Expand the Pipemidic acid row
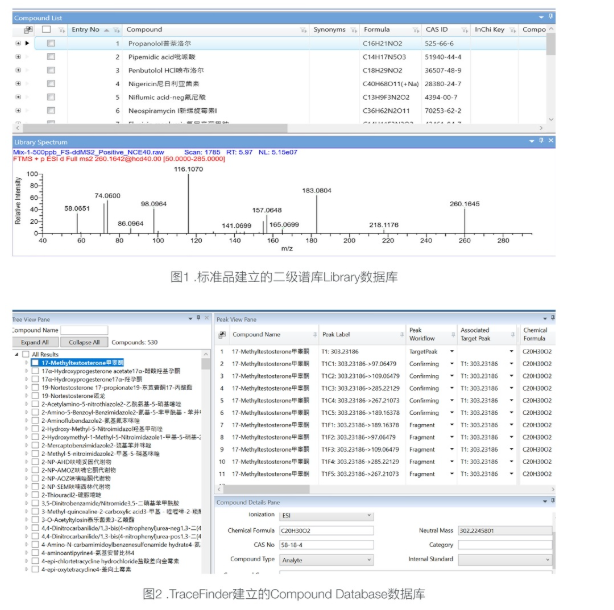The width and height of the screenshot is (614, 610). (18, 57)
